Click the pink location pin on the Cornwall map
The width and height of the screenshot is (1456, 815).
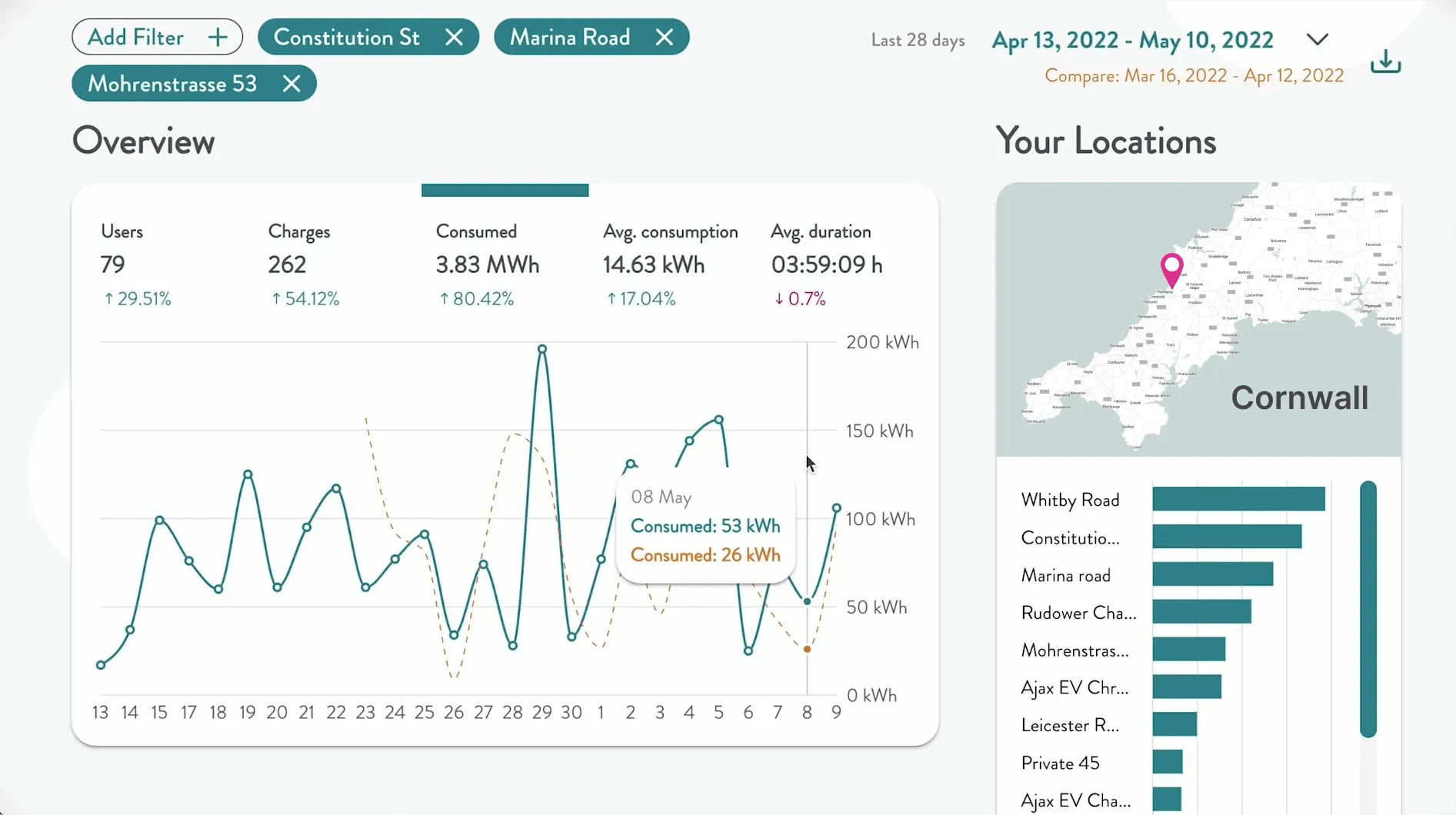[1171, 270]
